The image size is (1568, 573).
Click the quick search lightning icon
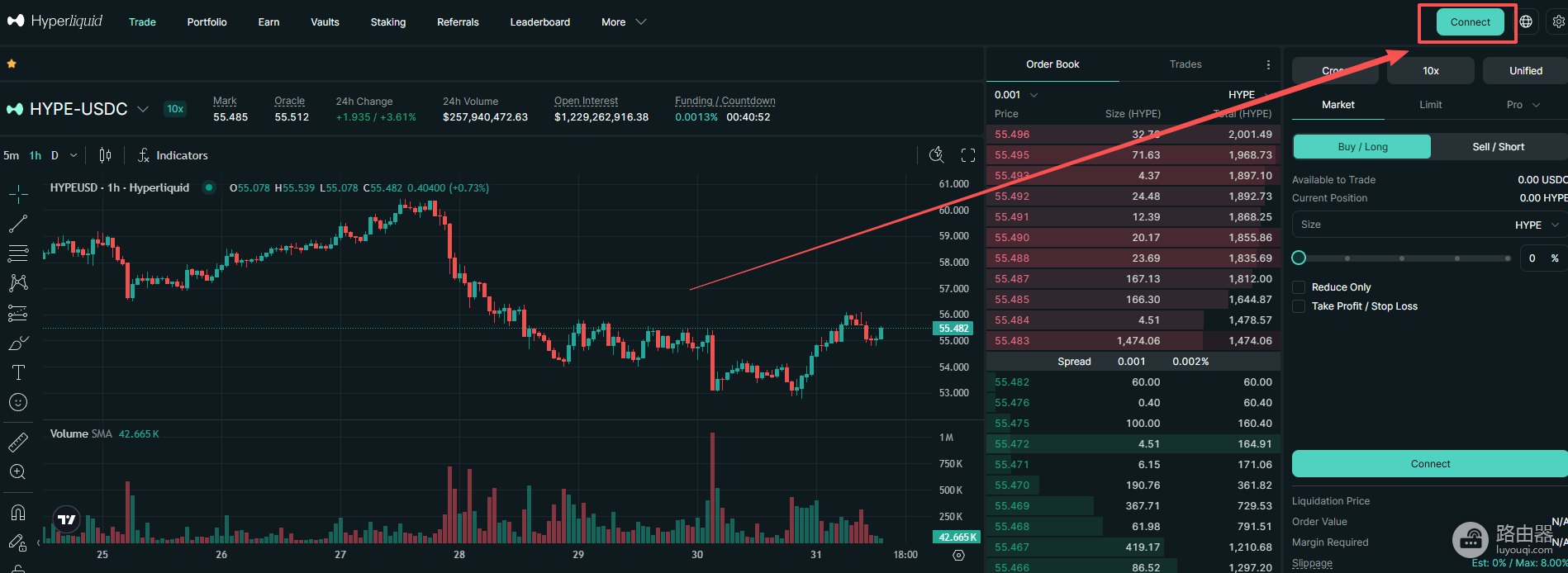tap(936, 155)
